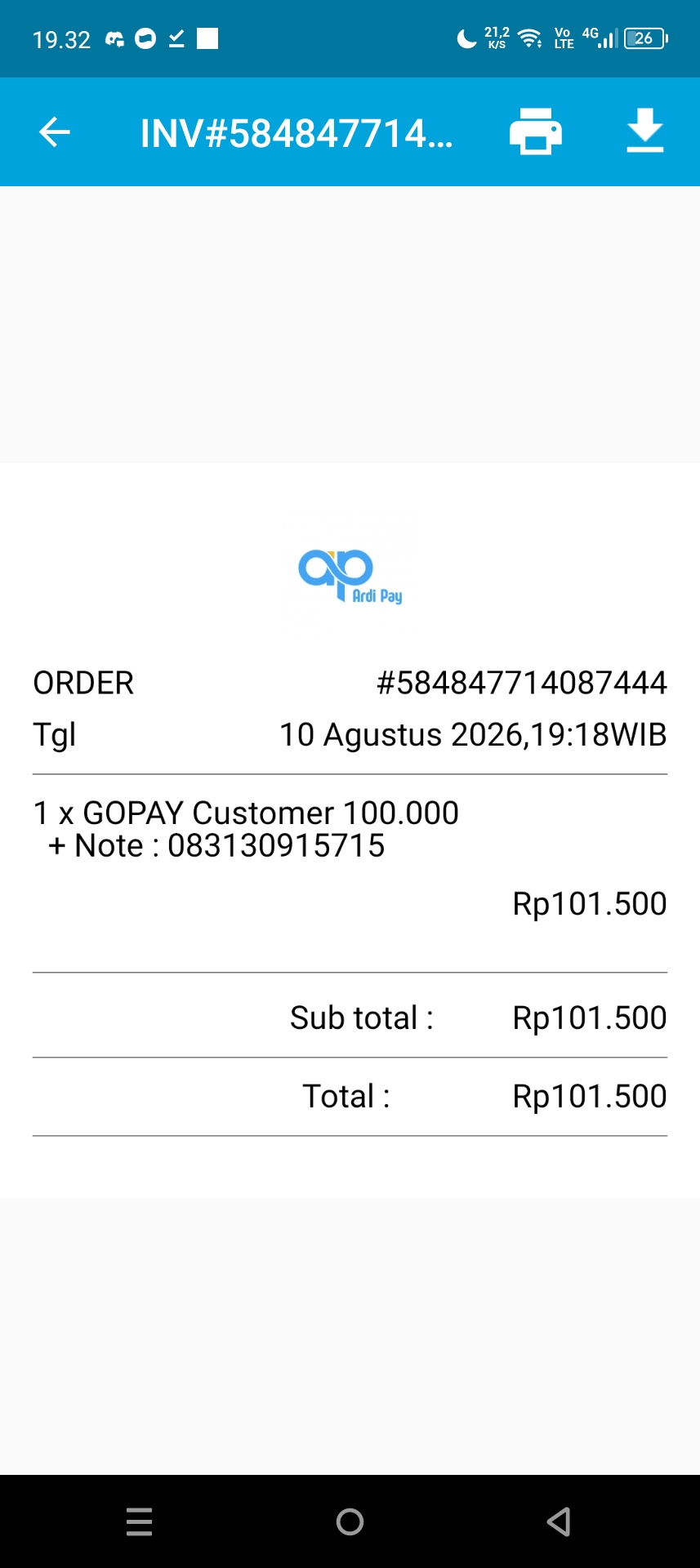Tap the note number 083130915715
Screen dimensions: 700x1568
pyautogui.click(x=276, y=846)
